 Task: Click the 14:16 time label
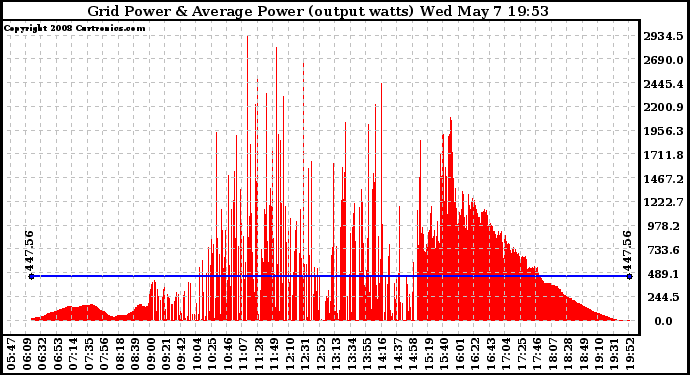click(x=382, y=354)
